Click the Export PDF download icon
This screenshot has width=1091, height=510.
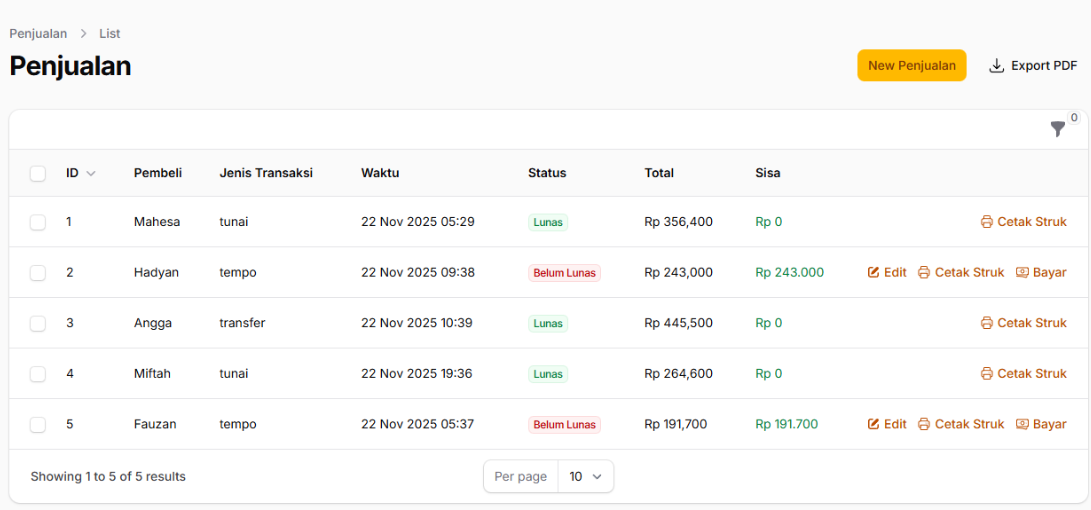[996, 66]
